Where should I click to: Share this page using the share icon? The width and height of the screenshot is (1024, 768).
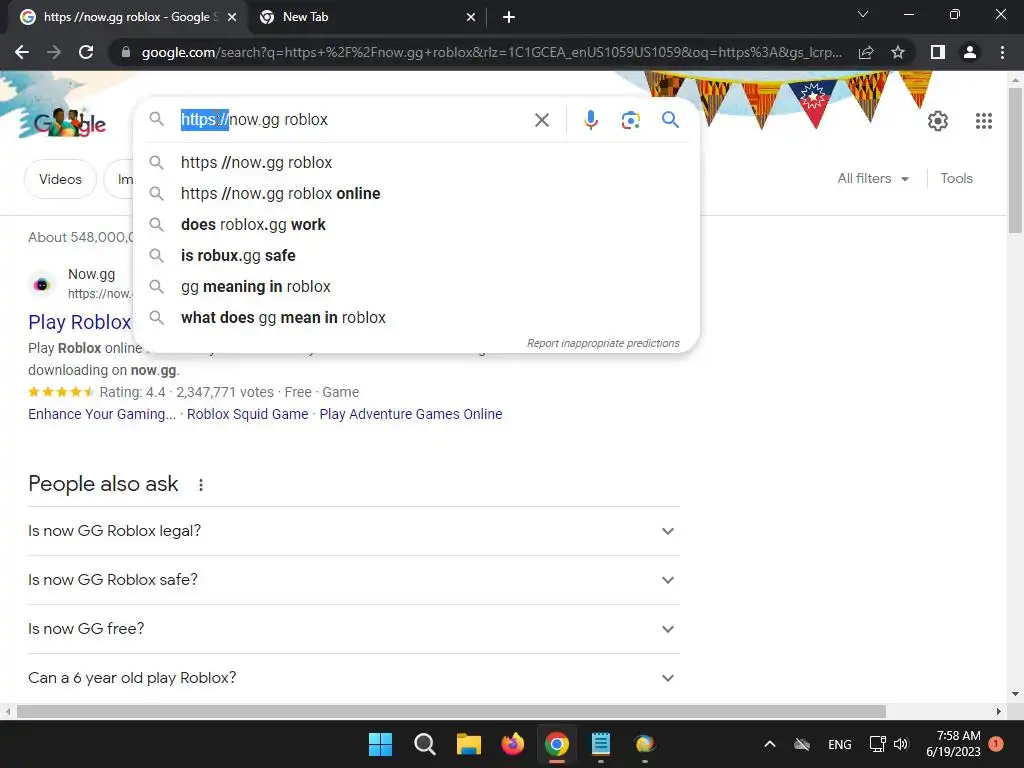(x=866, y=52)
